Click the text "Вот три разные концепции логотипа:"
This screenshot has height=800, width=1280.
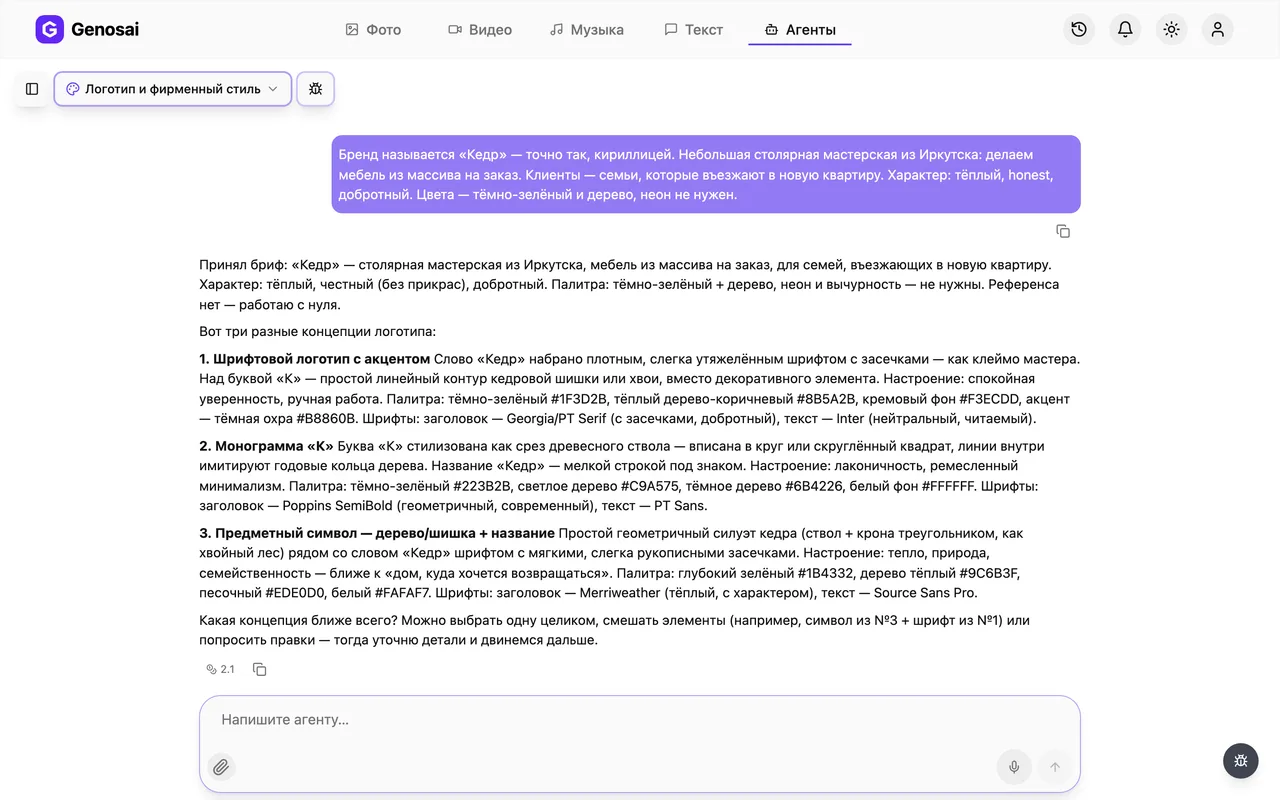(x=318, y=332)
